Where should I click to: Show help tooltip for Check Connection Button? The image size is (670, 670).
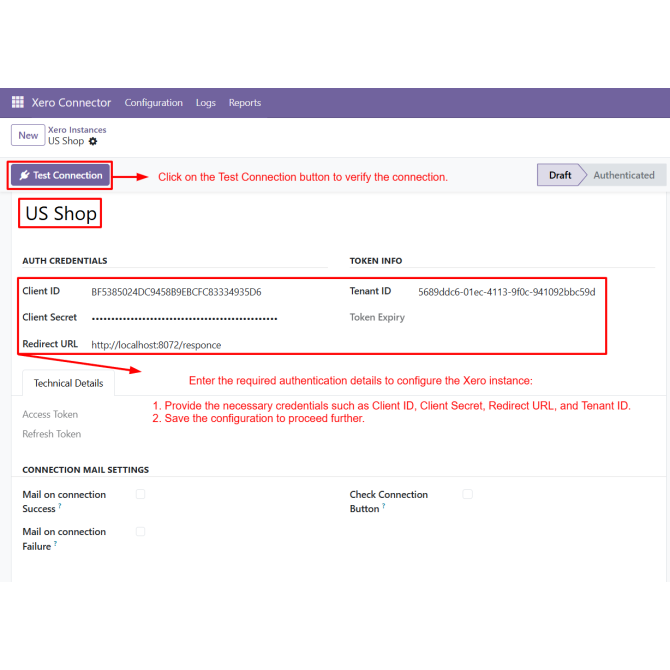click(384, 505)
